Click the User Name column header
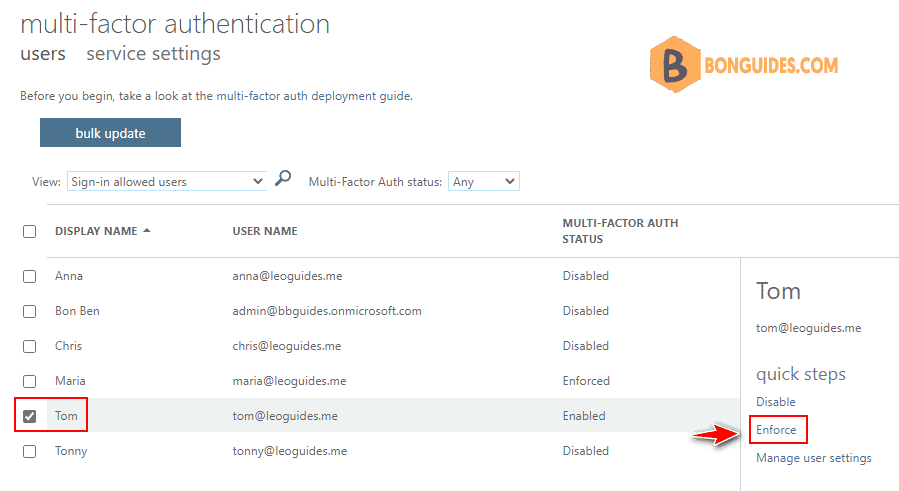 click(265, 231)
